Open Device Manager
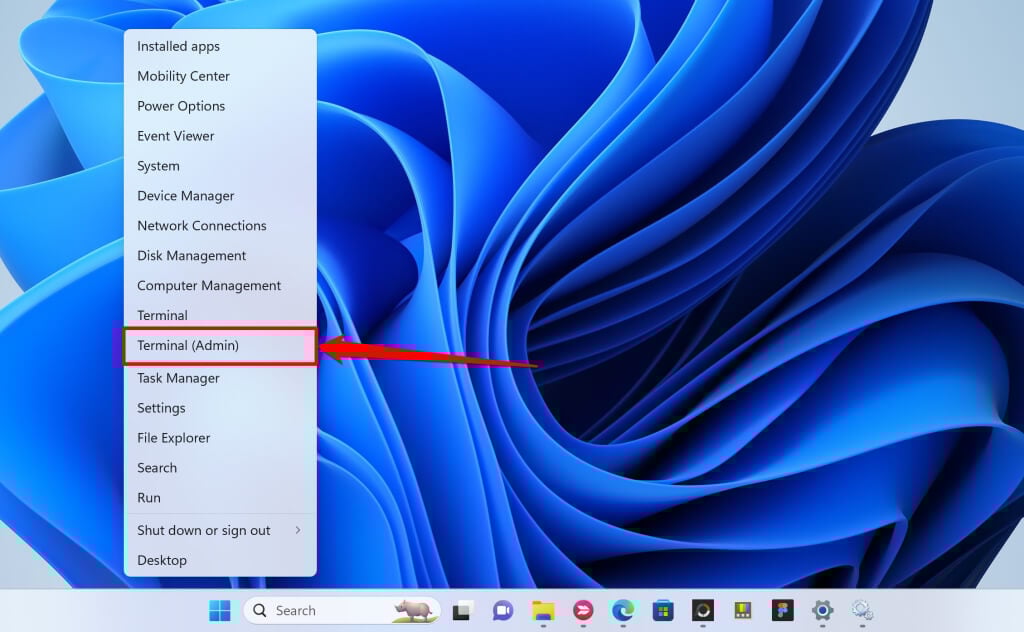The image size is (1024, 632). (x=220, y=196)
